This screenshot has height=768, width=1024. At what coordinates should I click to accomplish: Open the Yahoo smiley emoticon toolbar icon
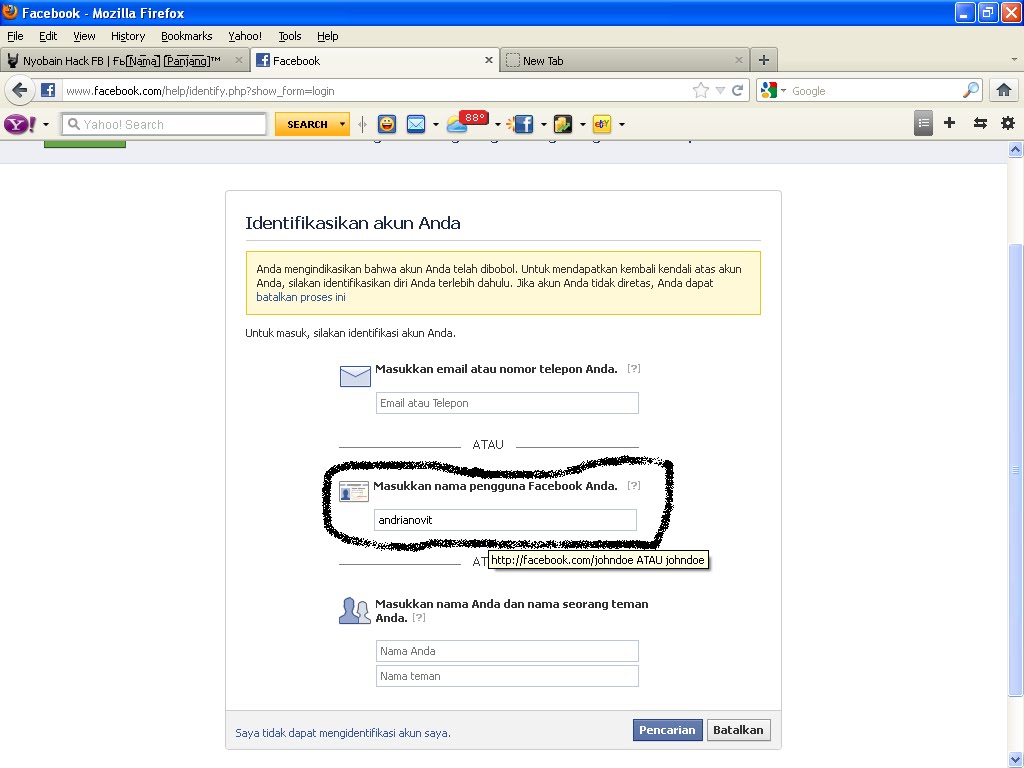pos(387,123)
